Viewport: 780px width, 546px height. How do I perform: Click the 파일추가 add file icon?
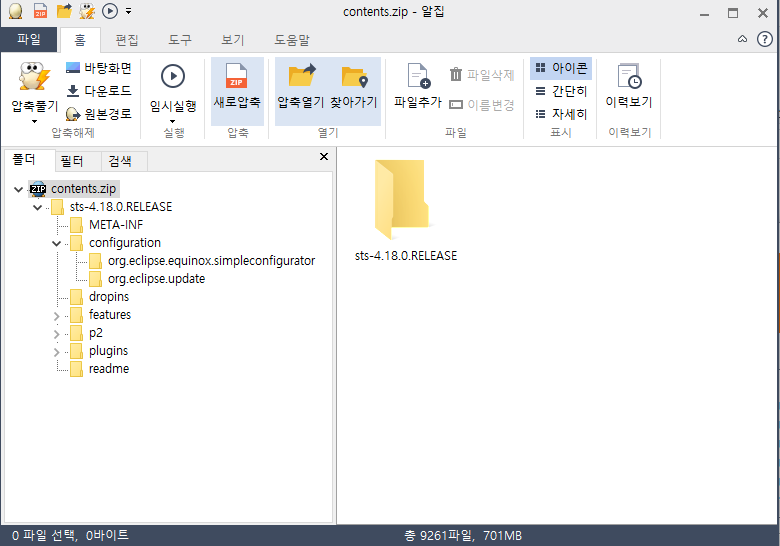coord(418,76)
